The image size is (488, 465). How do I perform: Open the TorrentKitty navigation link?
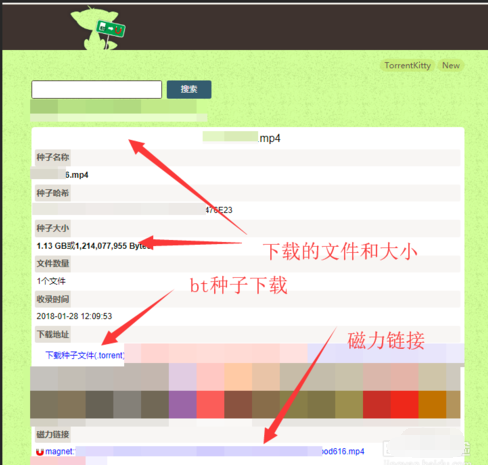[x=407, y=65]
